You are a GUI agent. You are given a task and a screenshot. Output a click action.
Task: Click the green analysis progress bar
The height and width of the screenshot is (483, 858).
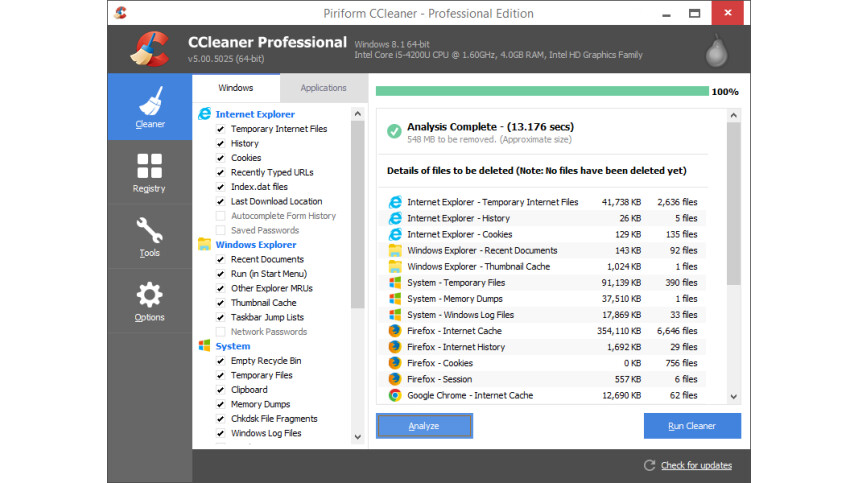tap(542, 91)
